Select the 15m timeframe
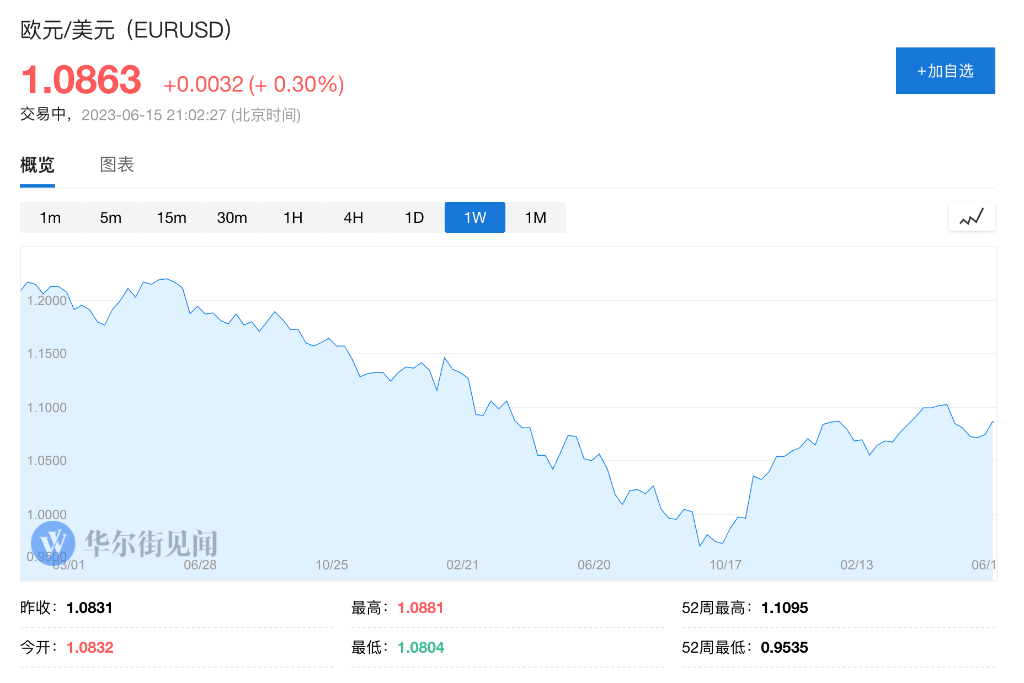This screenshot has width=1024, height=683. 172,217
